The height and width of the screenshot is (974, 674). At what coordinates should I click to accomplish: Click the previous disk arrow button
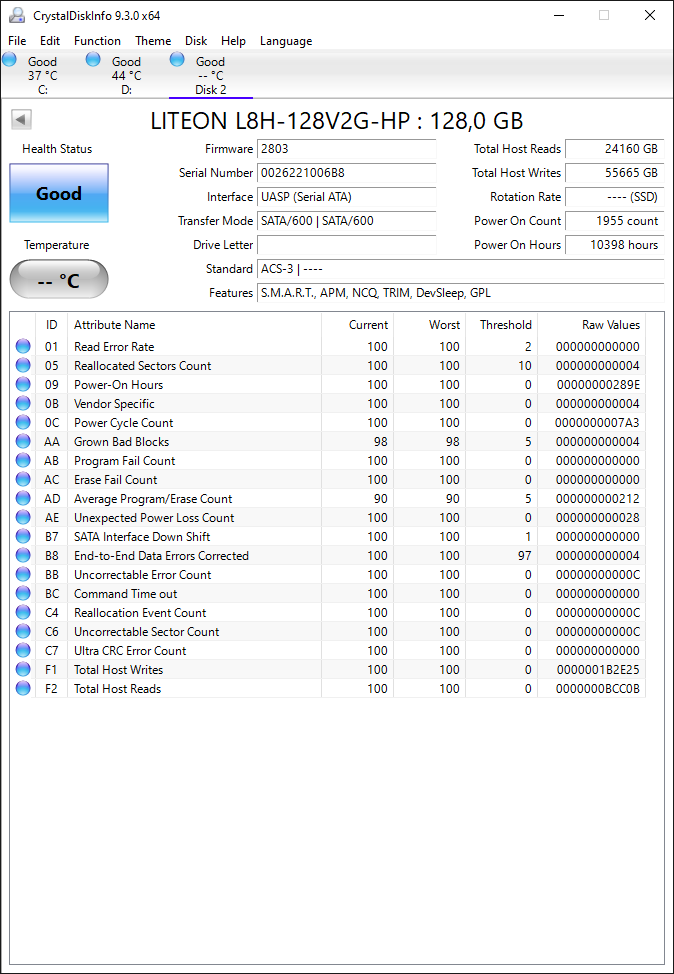pos(21,120)
